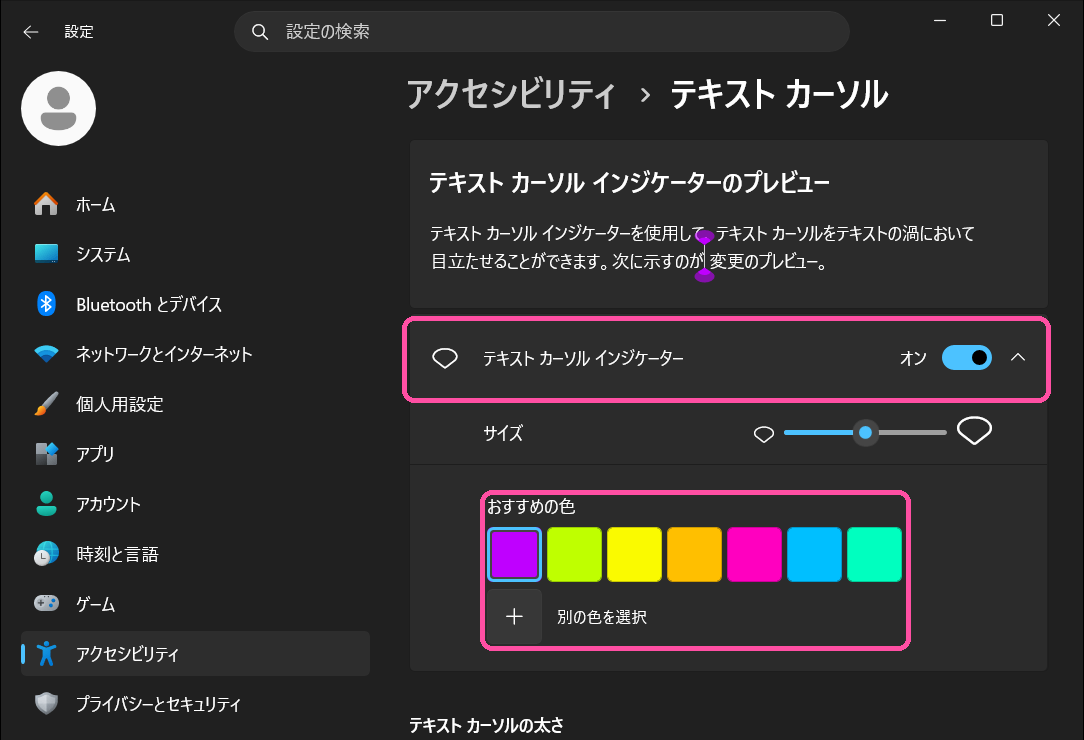Viewport: 1084px width, 740px height.
Task: Open 個人用設定 page
Action: [x=195, y=404]
